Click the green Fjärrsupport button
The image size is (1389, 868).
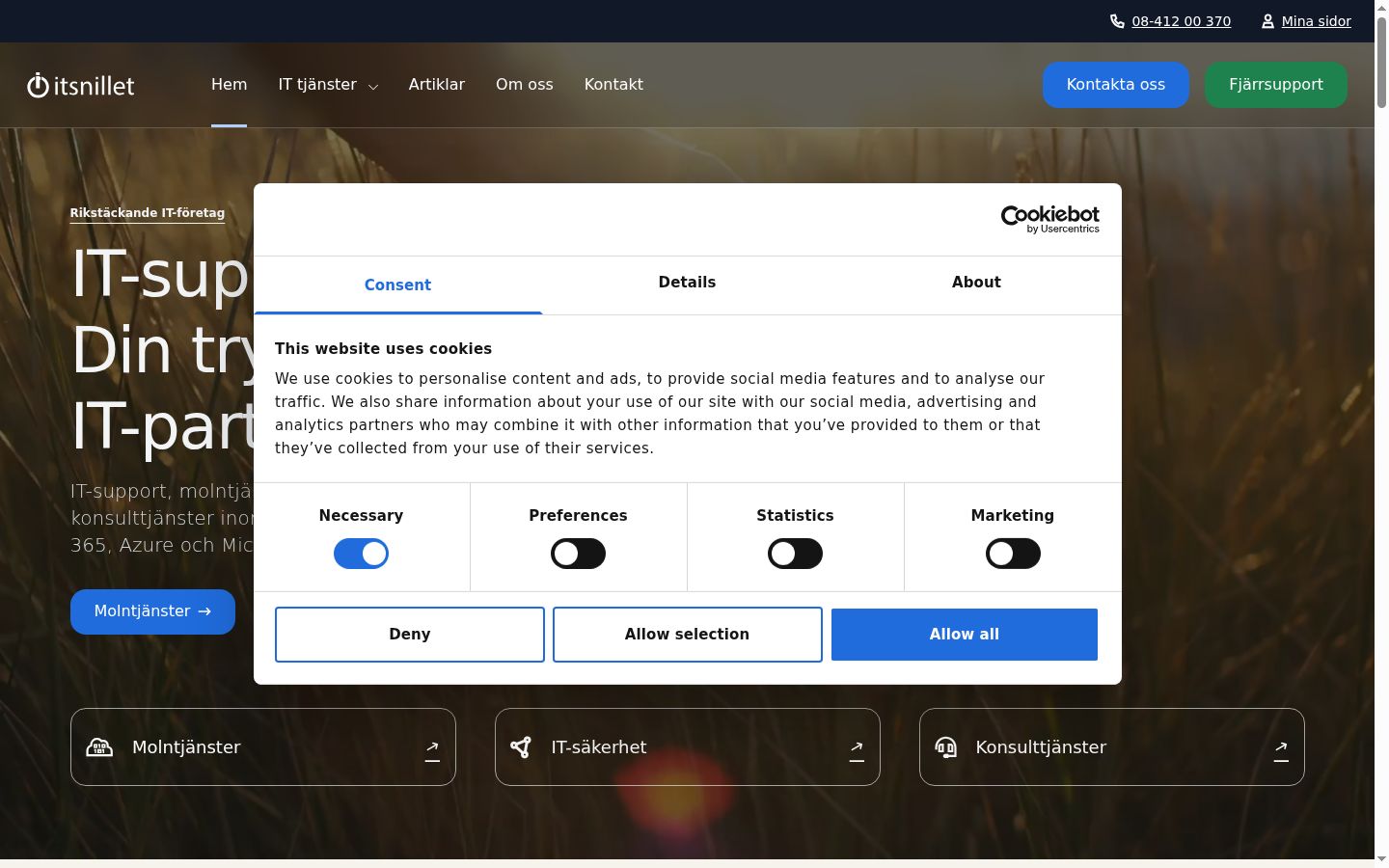1276,85
